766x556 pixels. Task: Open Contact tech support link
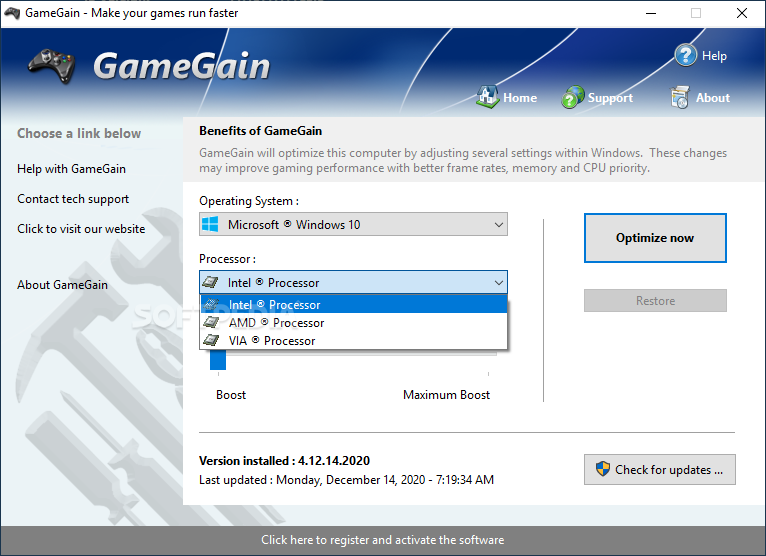coord(73,199)
